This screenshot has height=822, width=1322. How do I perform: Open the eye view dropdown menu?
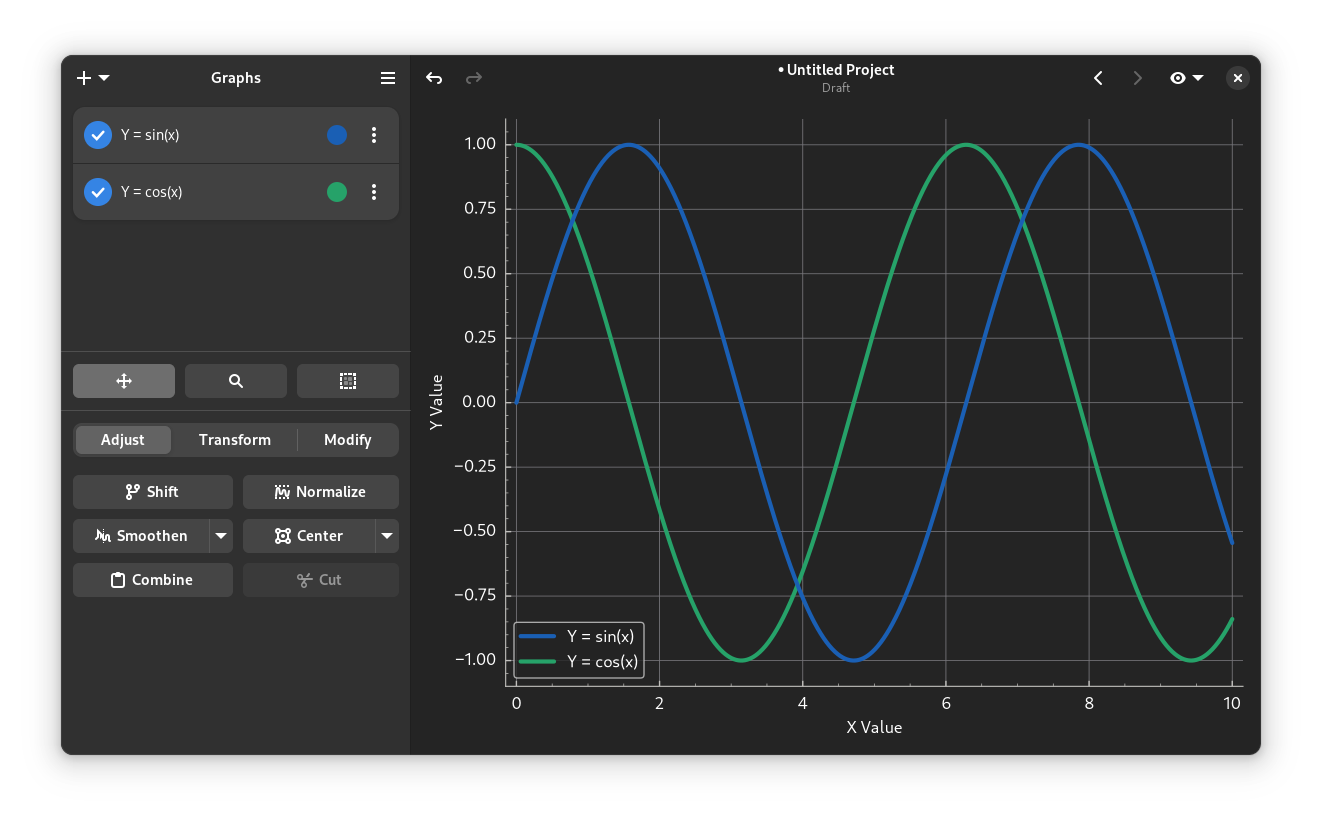coord(1186,78)
